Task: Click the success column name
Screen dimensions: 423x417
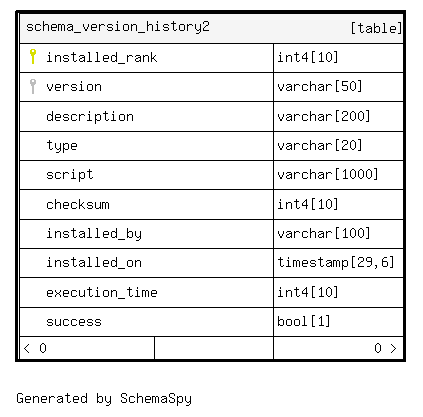Action: point(74,322)
